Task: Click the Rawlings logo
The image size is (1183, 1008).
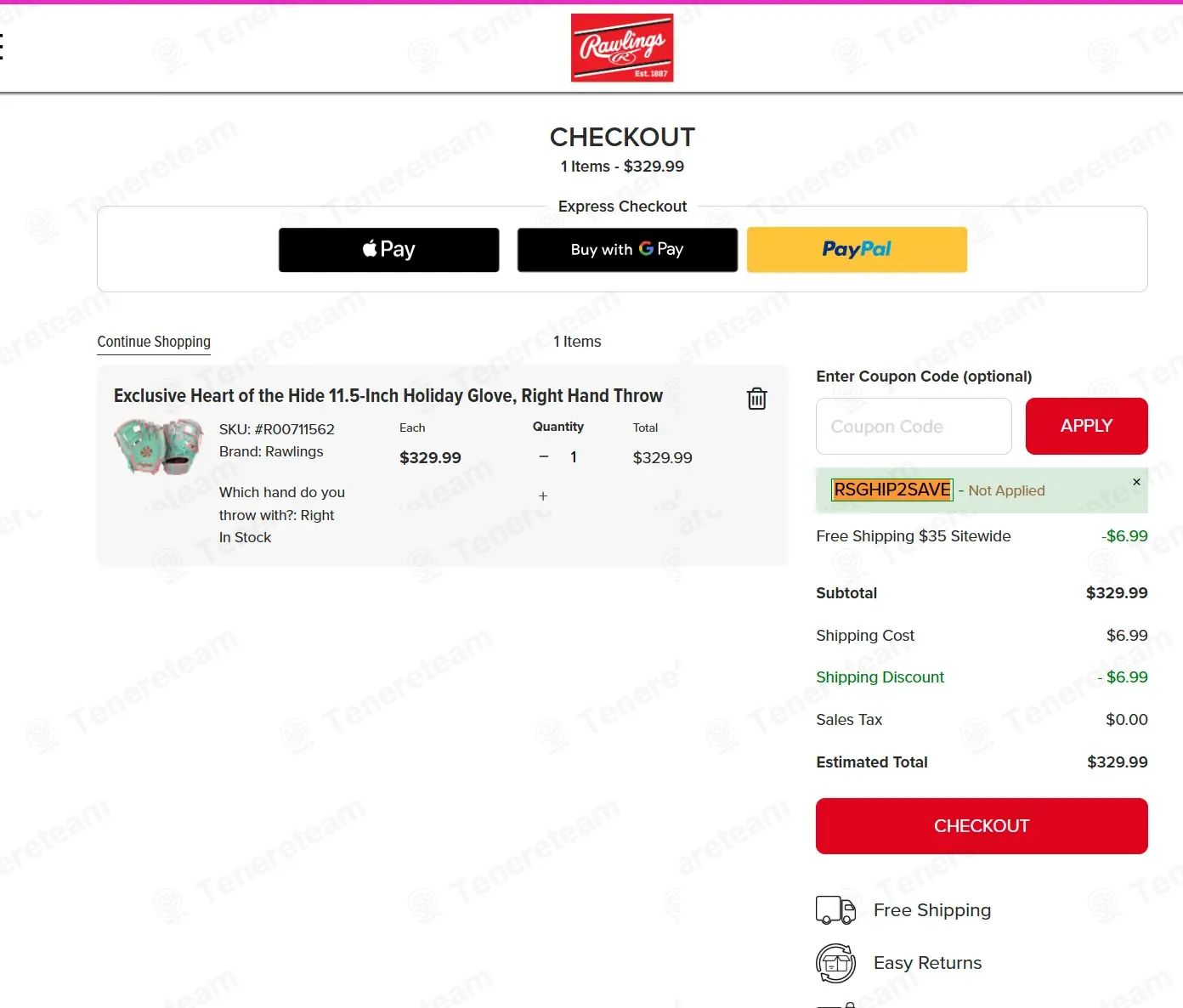Action: pyautogui.click(x=622, y=48)
